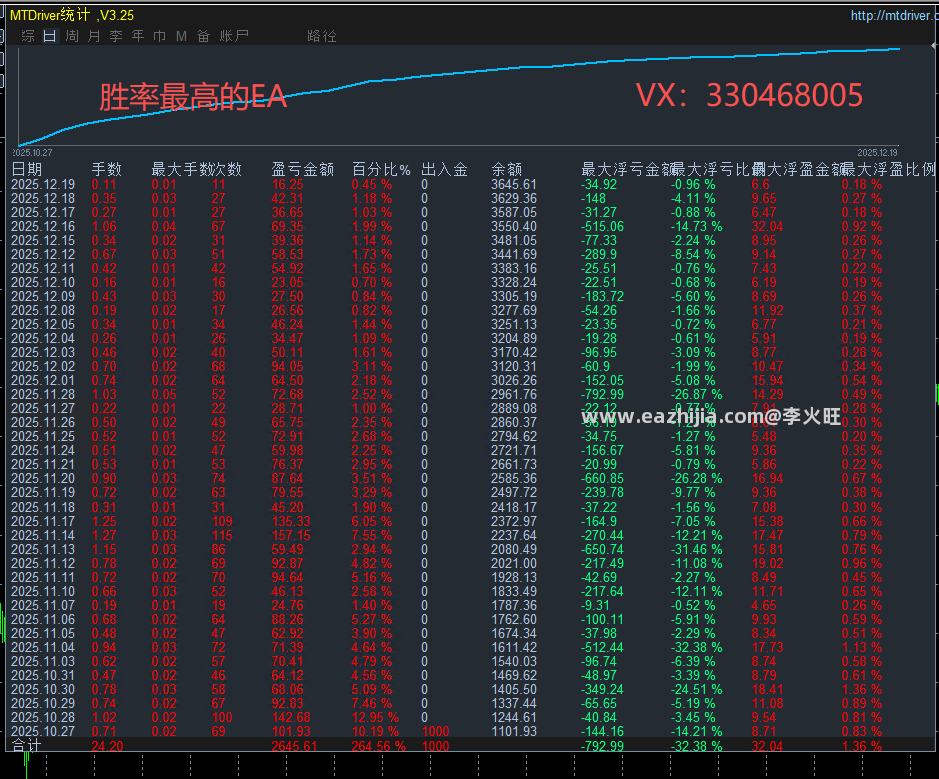Switch to the 综 summary tab

point(28,36)
